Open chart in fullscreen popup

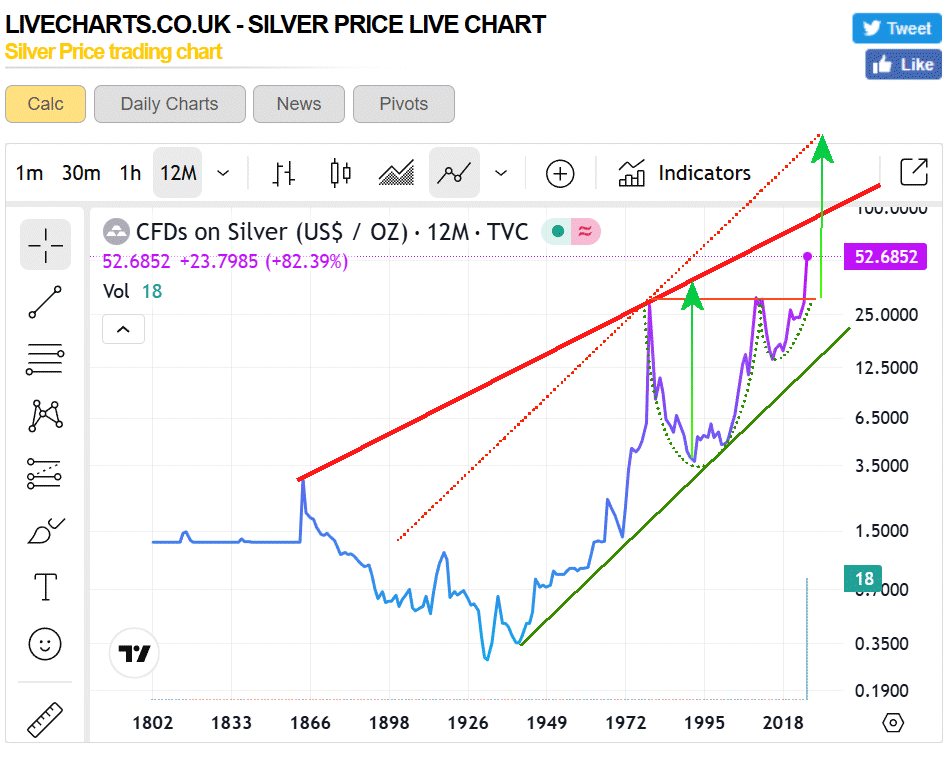(913, 172)
